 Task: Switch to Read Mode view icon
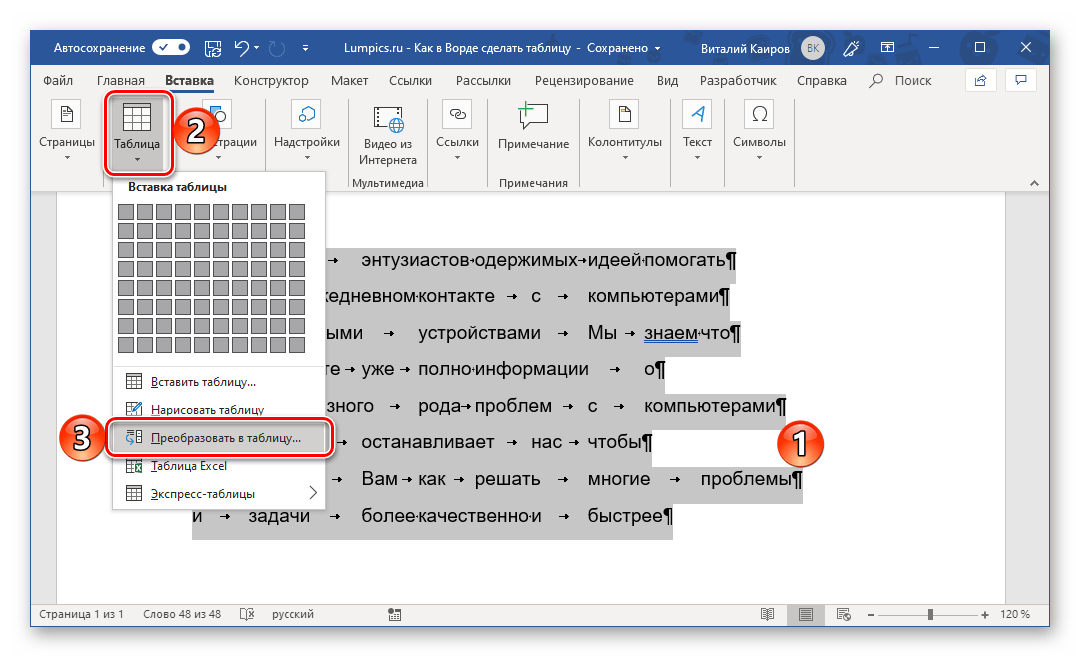(767, 614)
